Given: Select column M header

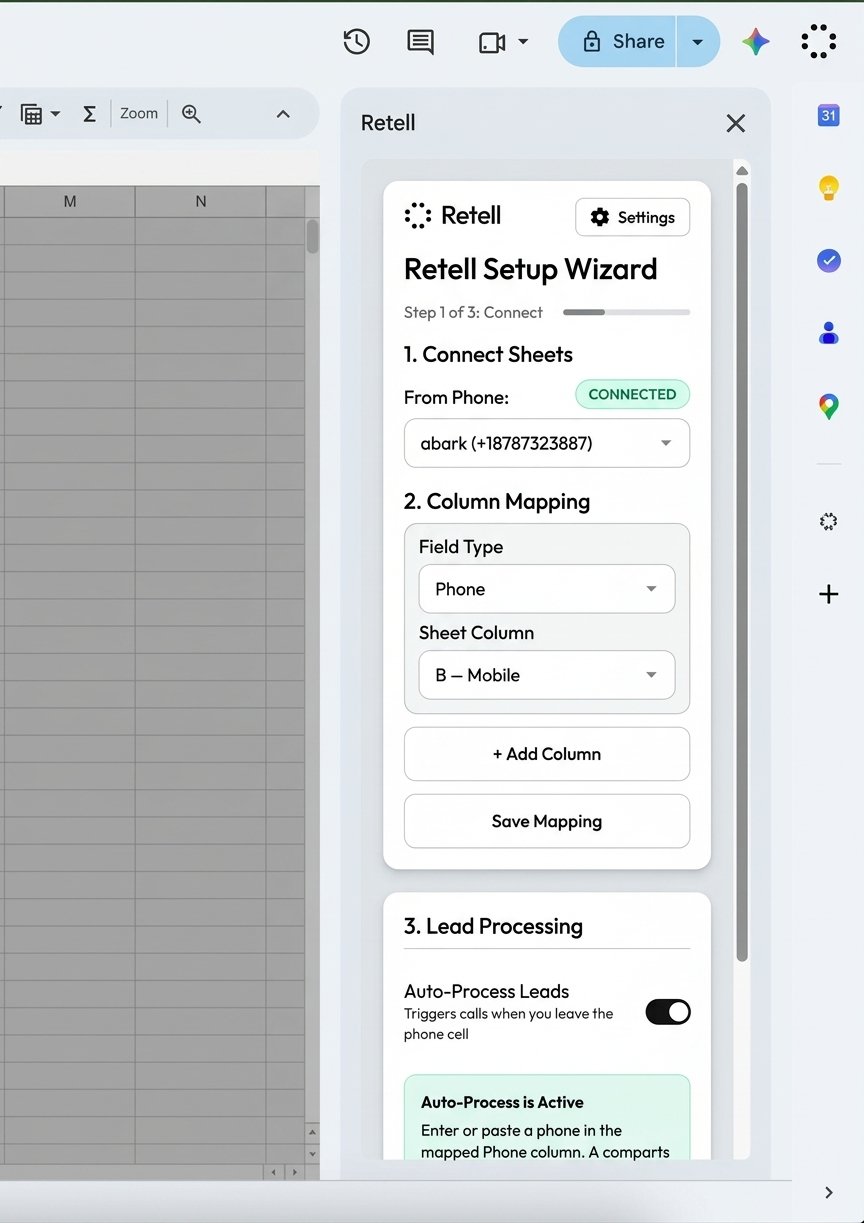Looking at the screenshot, I should (x=70, y=201).
